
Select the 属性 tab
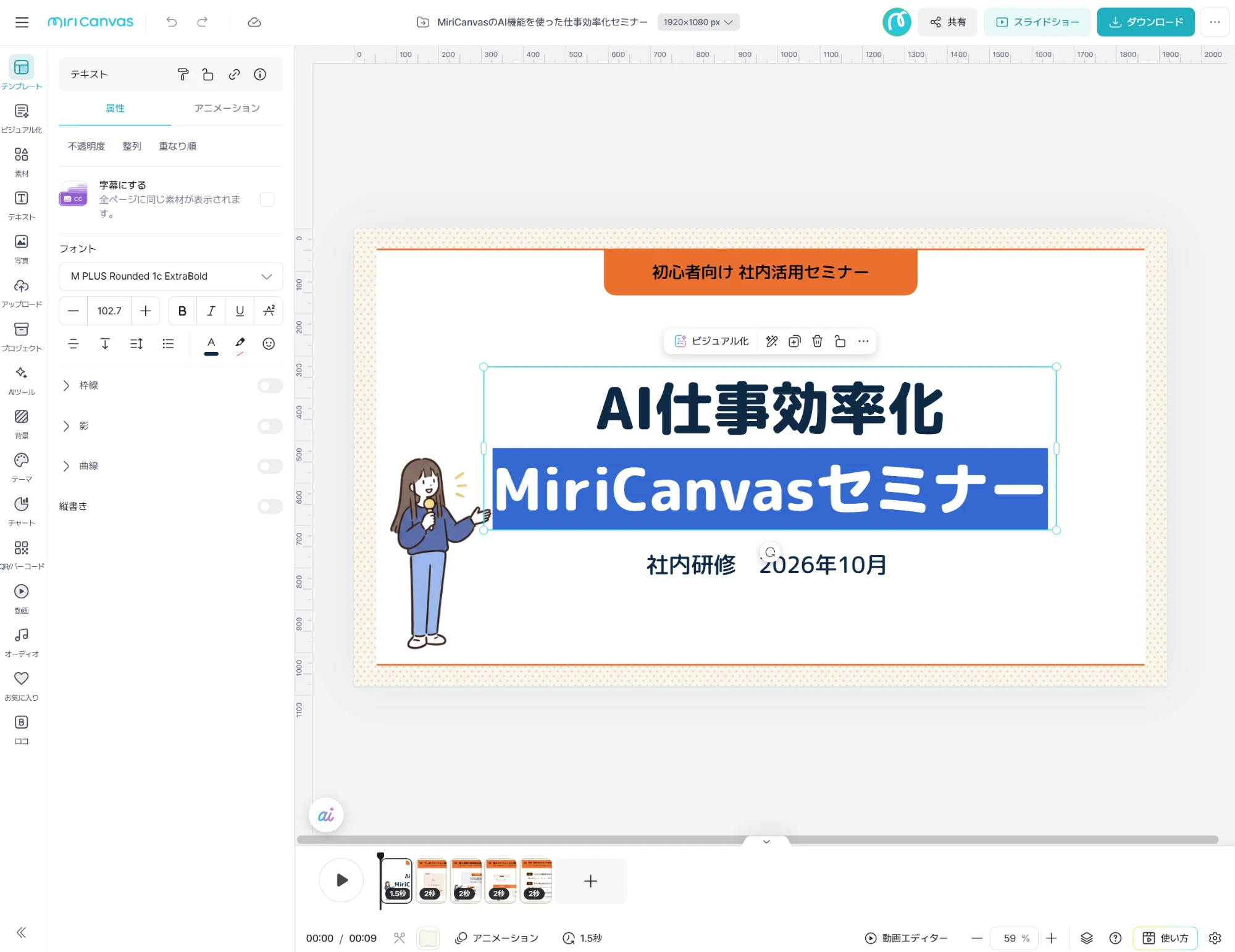(x=115, y=109)
